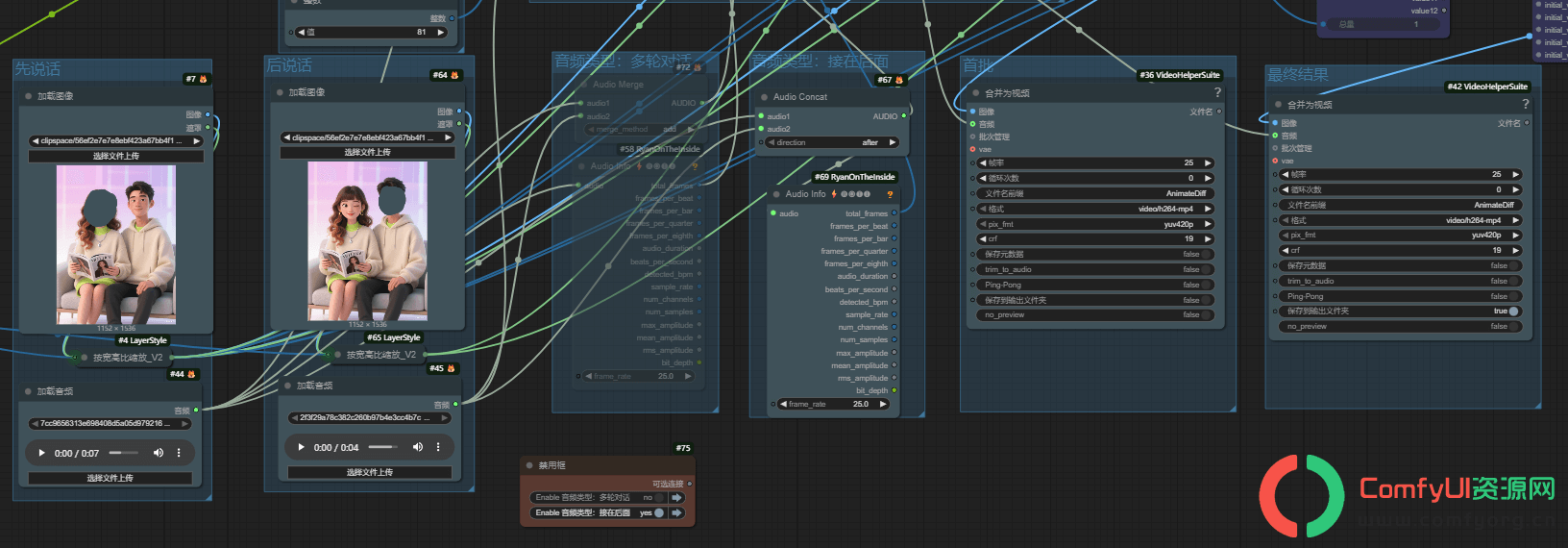
Task: Open the 格式 dropdown in node #36
Action: pos(1095,209)
